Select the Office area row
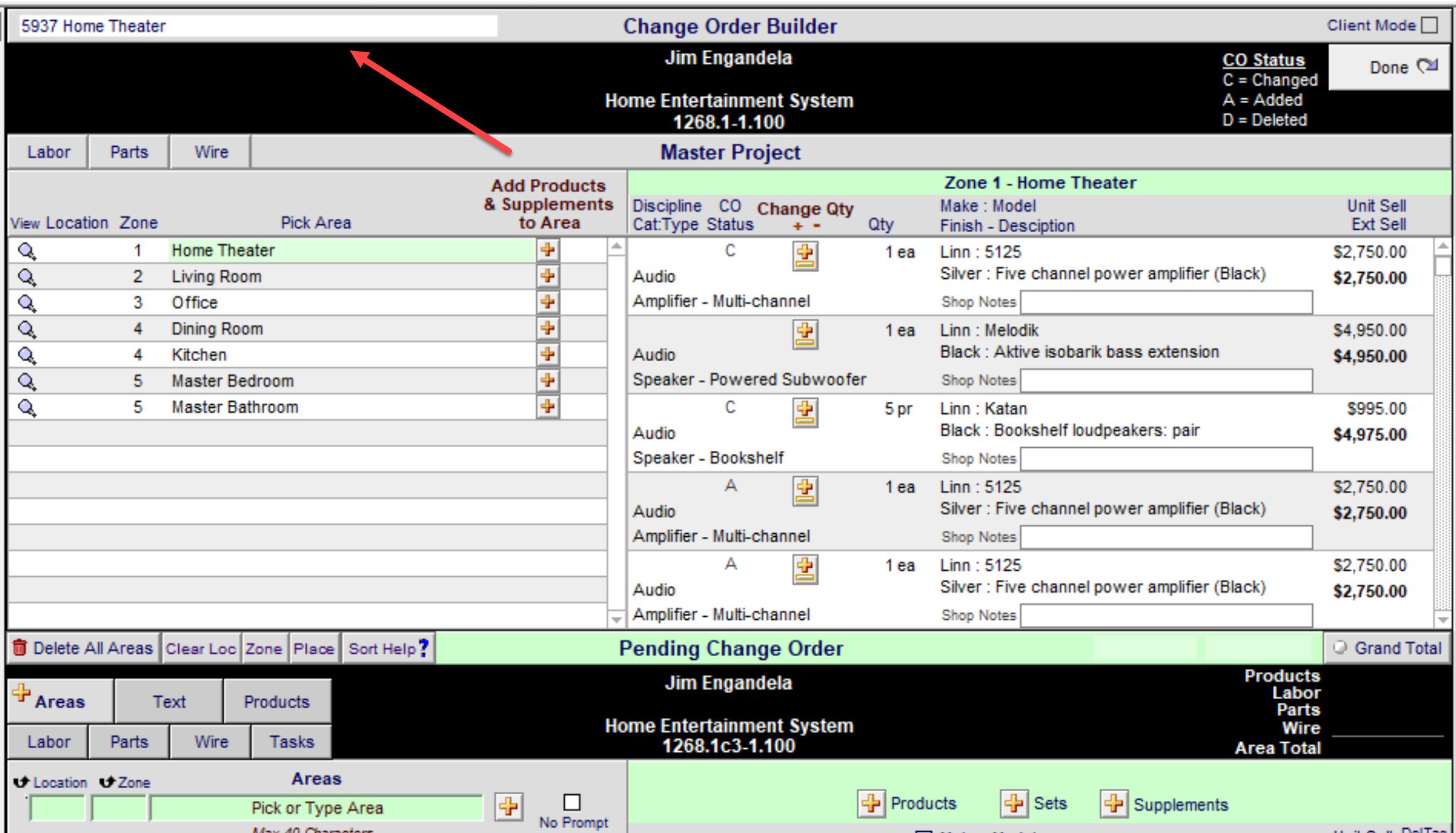 click(x=352, y=302)
